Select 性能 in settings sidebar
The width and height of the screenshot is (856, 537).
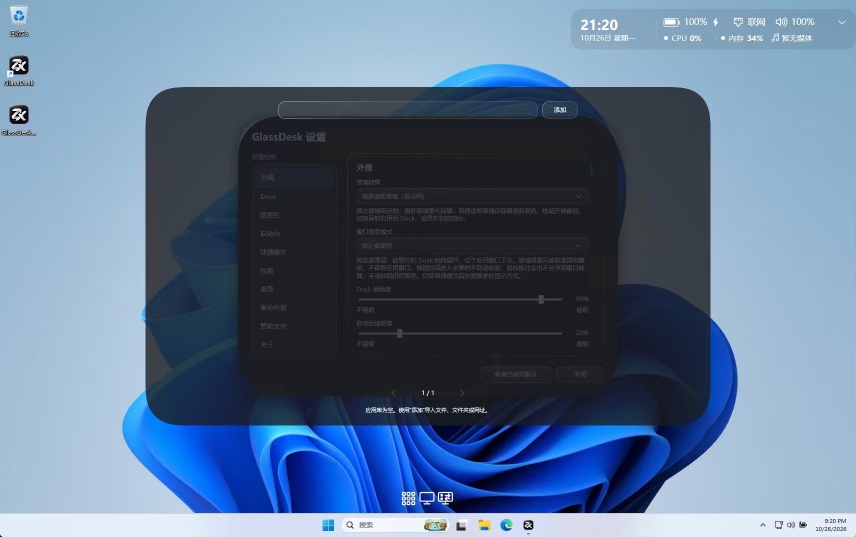coord(294,271)
